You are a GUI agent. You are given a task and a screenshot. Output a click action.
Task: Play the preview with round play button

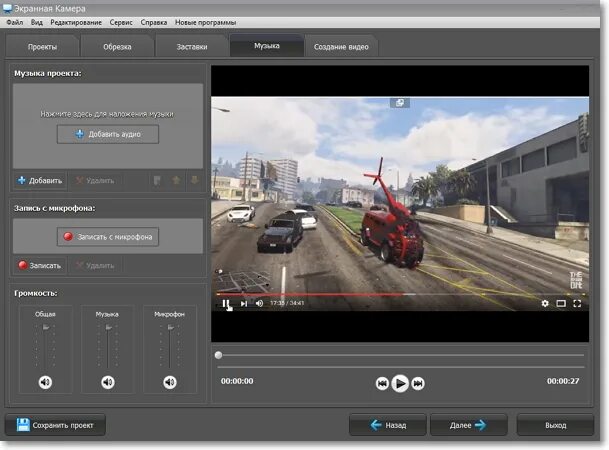400,384
